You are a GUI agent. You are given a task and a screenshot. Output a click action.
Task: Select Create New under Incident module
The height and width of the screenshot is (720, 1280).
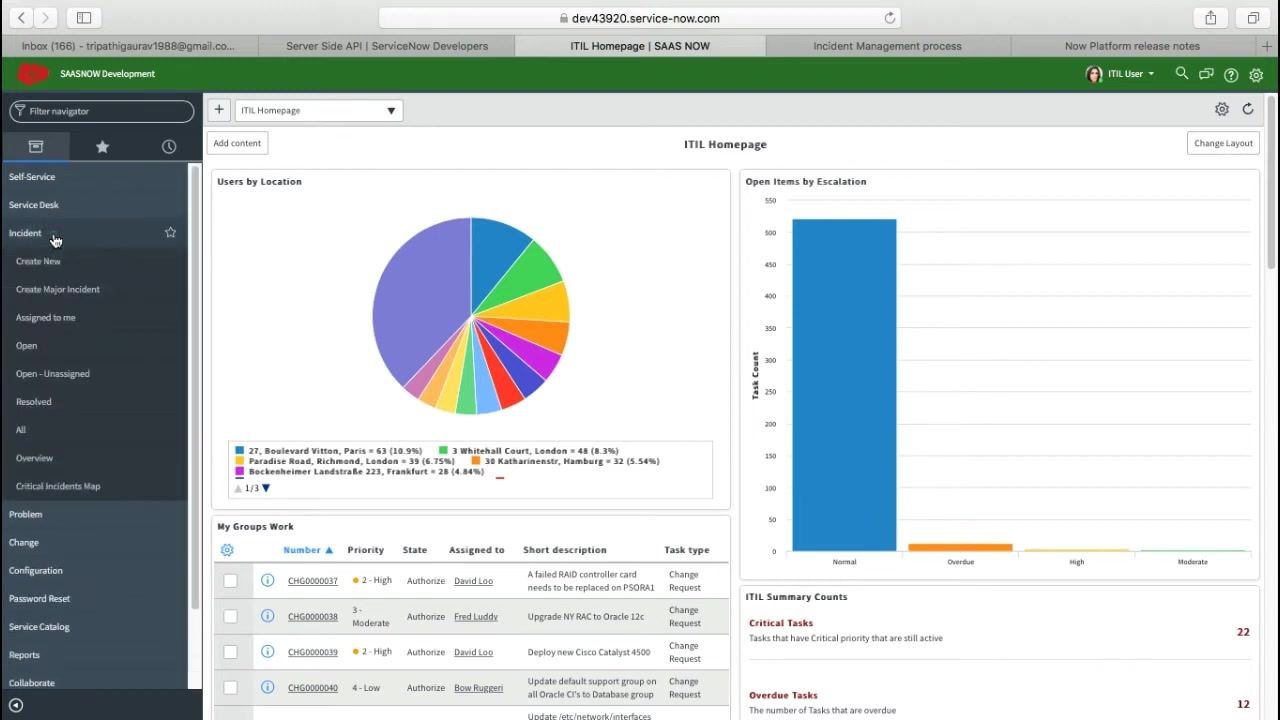(x=38, y=261)
